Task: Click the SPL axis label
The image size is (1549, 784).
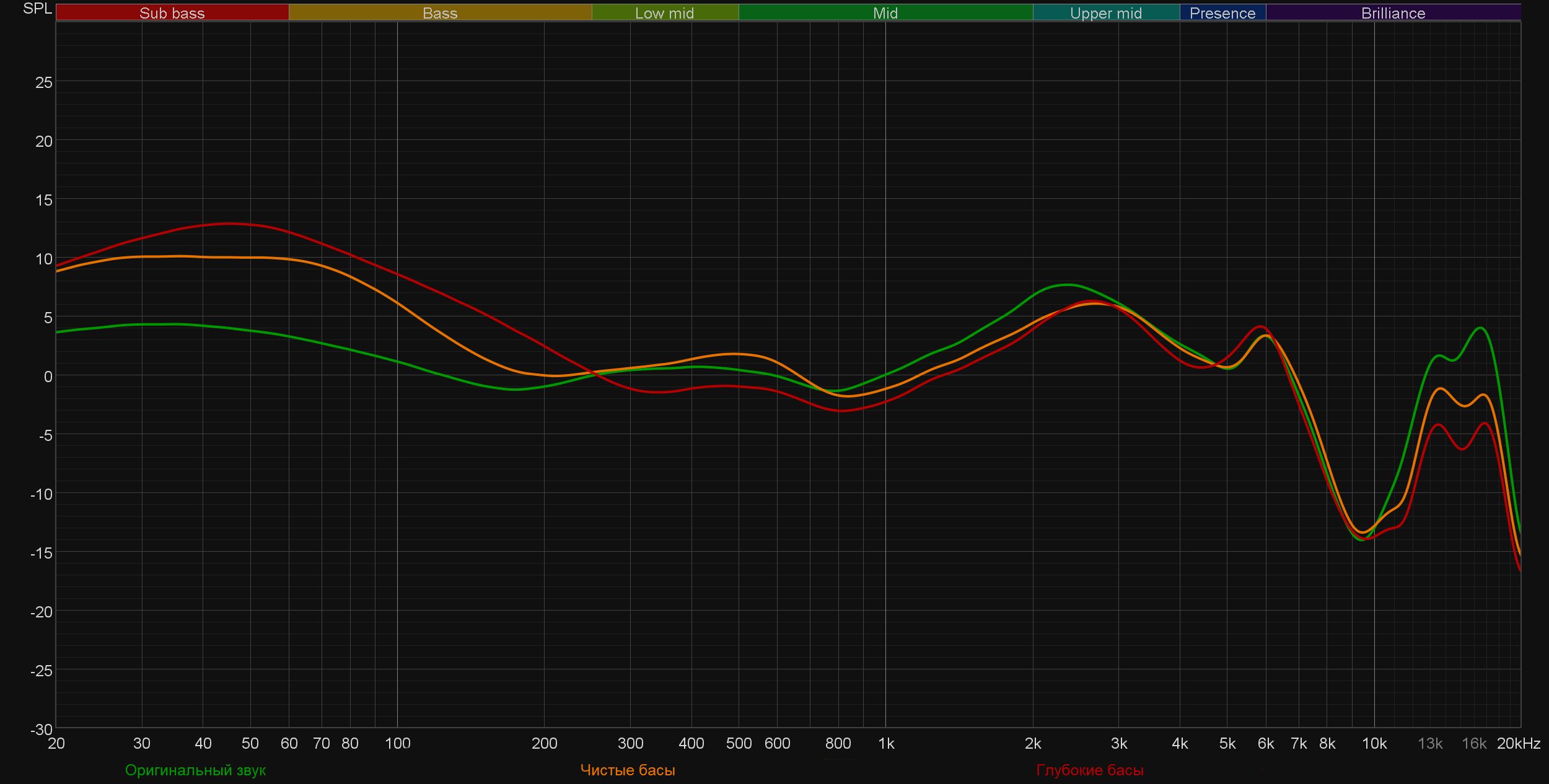Action: click(x=37, y=9)
